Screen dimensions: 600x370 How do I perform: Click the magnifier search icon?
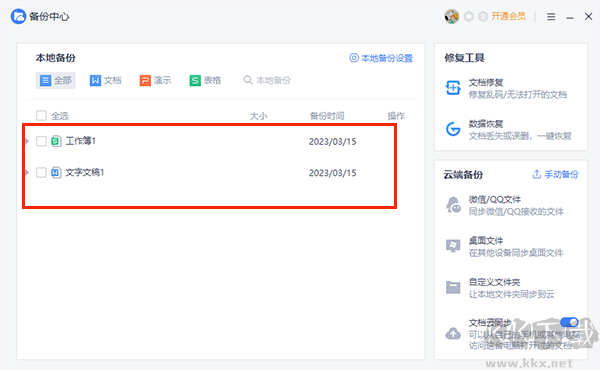(248, 80)
